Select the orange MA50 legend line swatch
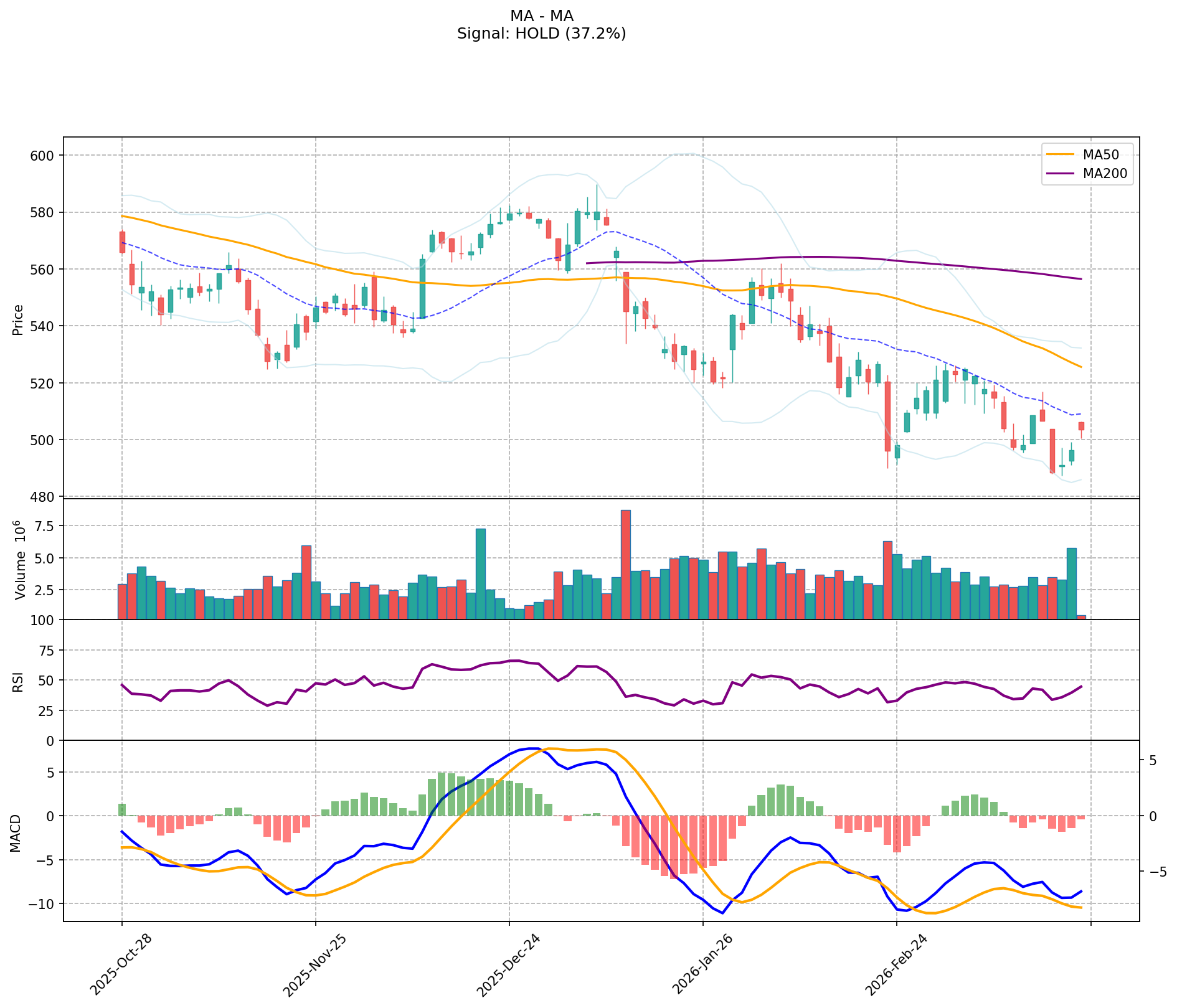 (1061, 155)
